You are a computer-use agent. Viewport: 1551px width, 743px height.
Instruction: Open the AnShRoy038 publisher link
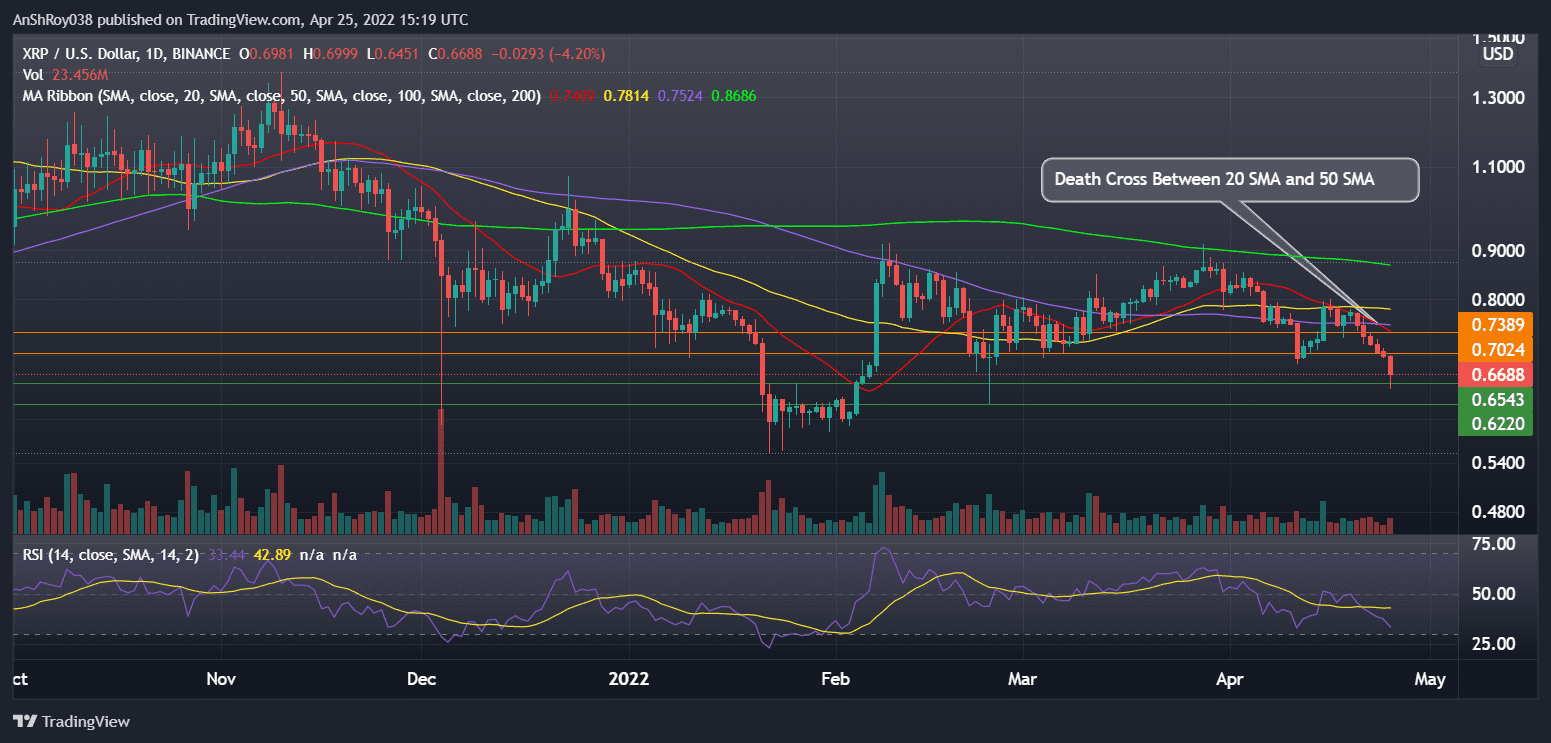click(54, 19)
